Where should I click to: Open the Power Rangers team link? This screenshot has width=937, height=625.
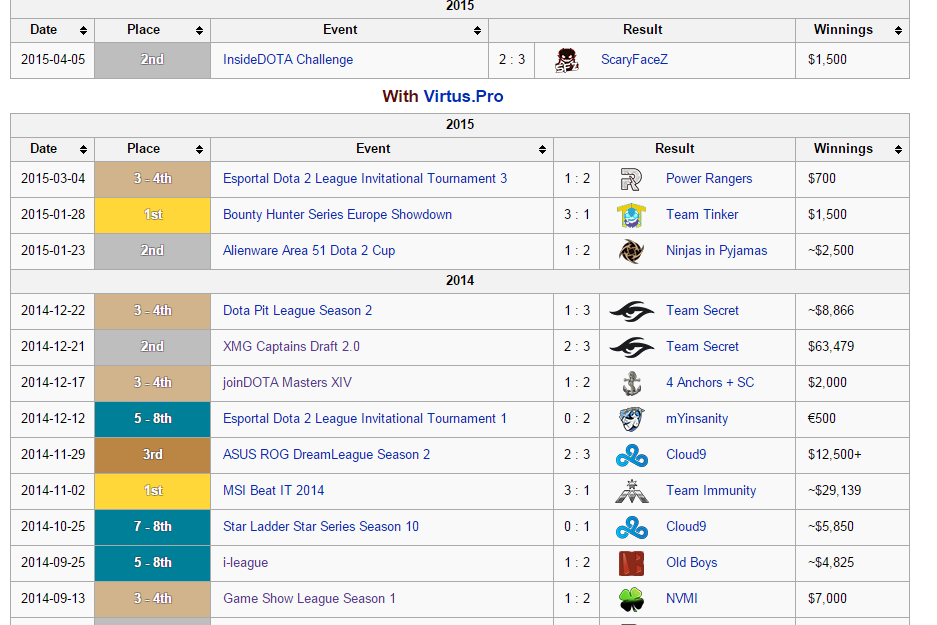tap(709, 179)
